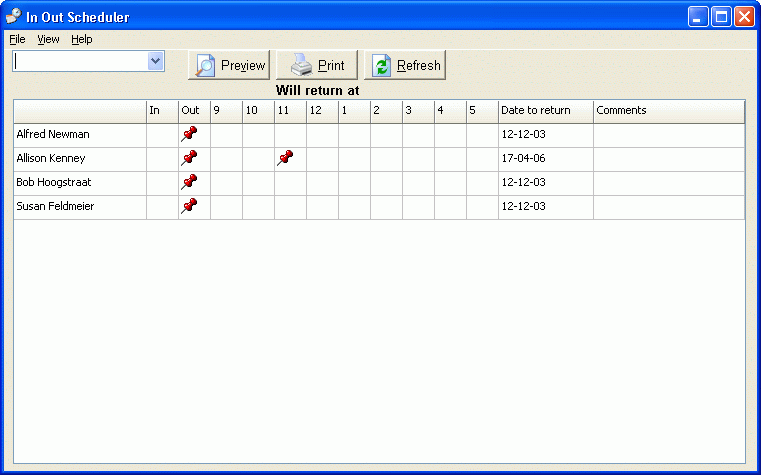Click Allison Kenney's Out pushpin
The width and height of the screenshot is (761, 475).
189,158
